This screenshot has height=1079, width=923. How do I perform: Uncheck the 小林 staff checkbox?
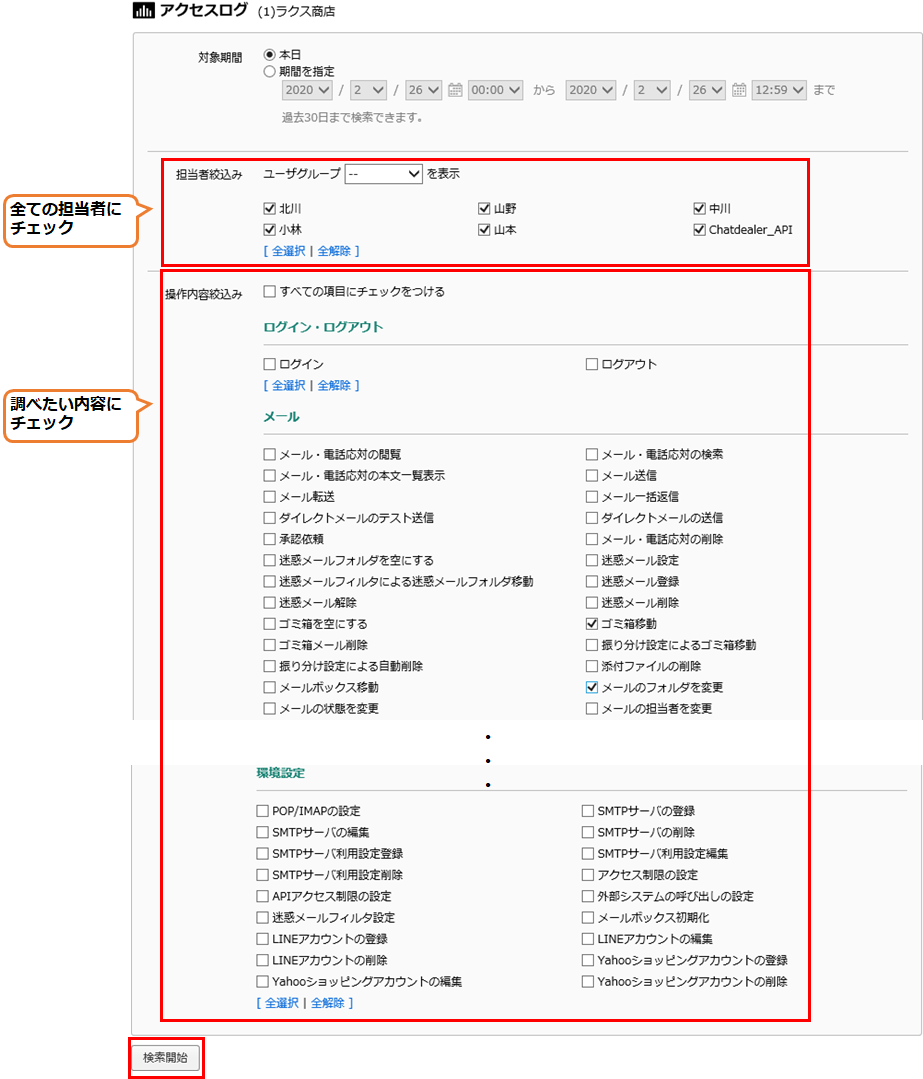coord(270,230)
